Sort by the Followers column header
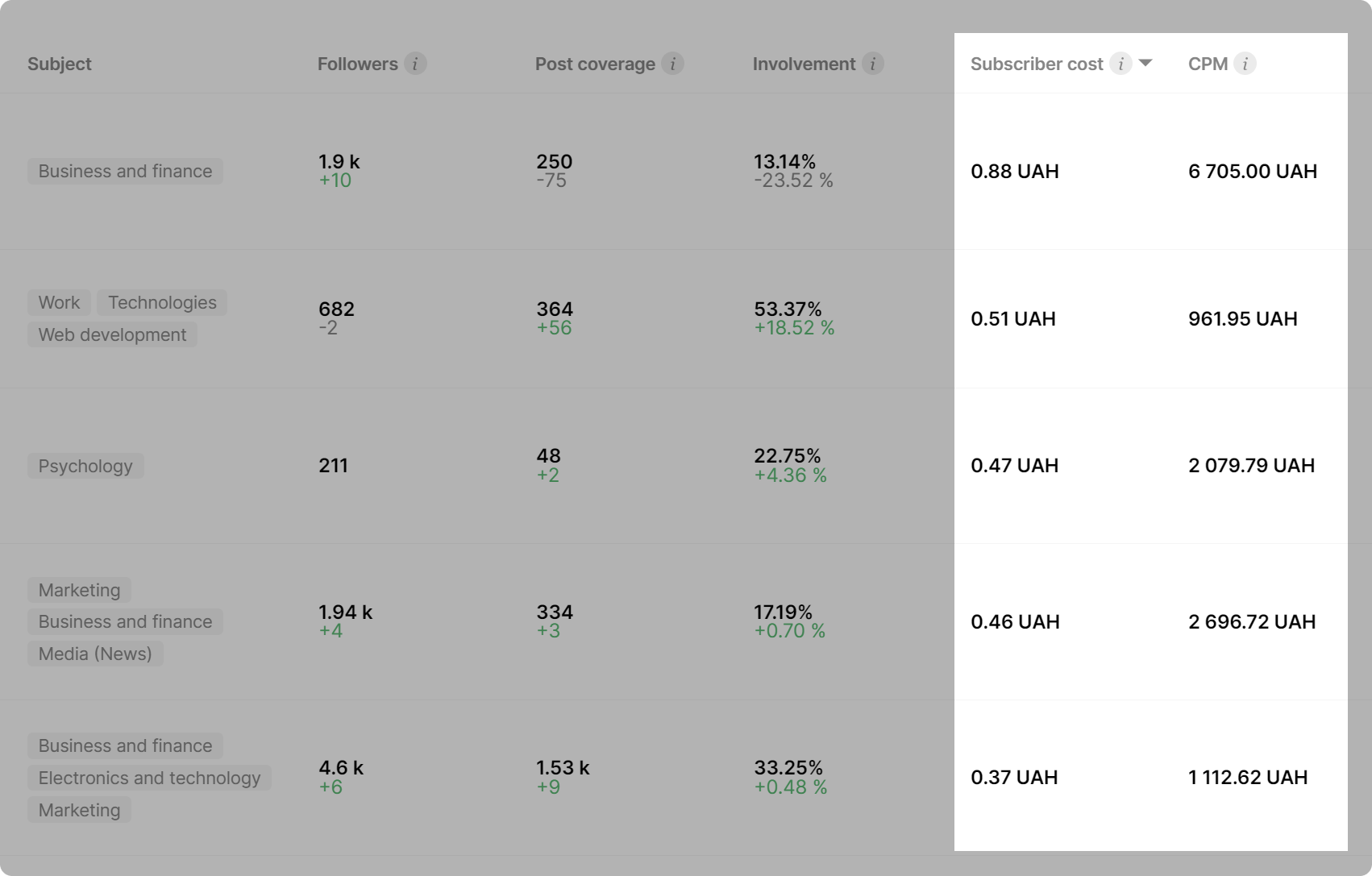 (357, 64)
